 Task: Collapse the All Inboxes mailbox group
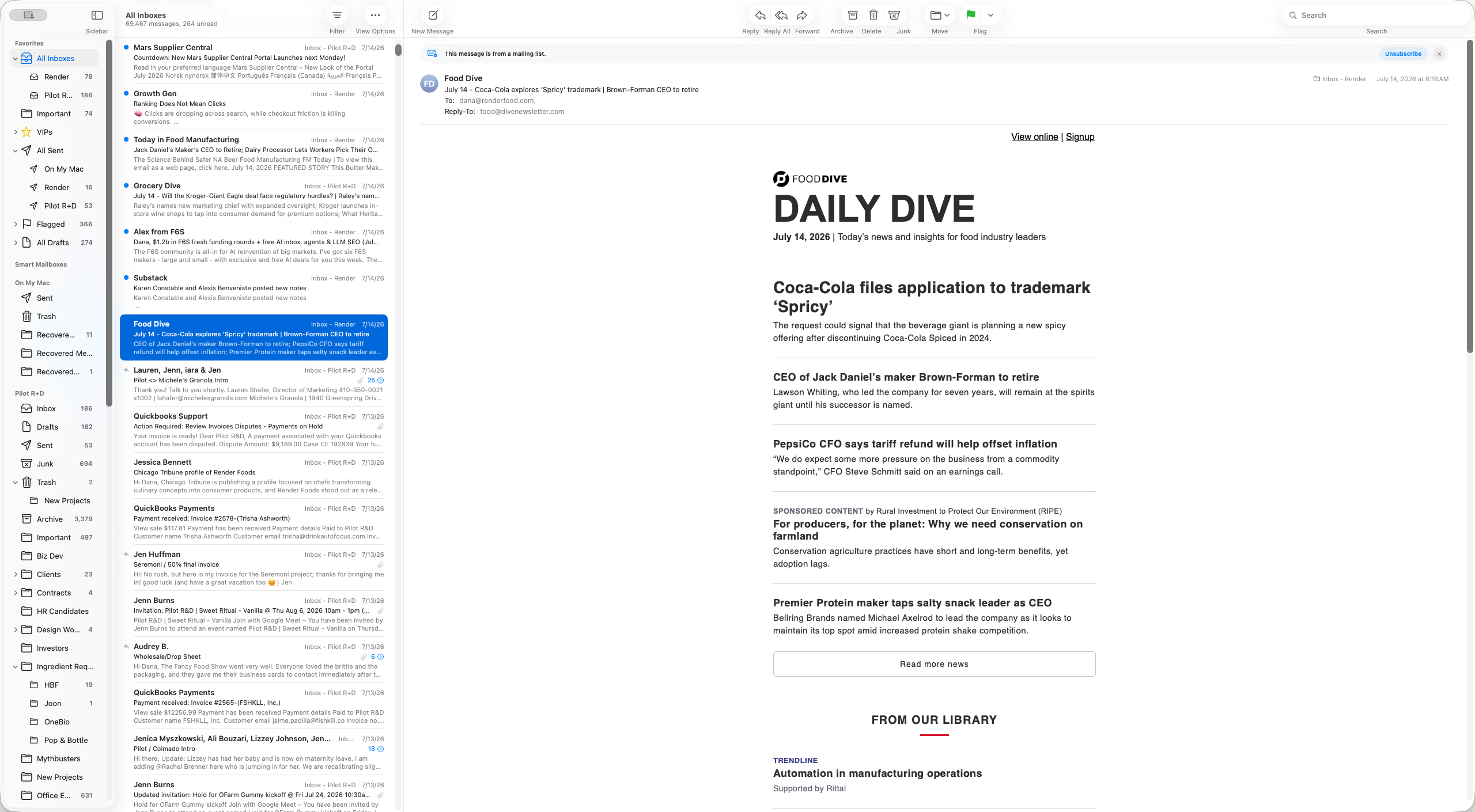(16, 59)
